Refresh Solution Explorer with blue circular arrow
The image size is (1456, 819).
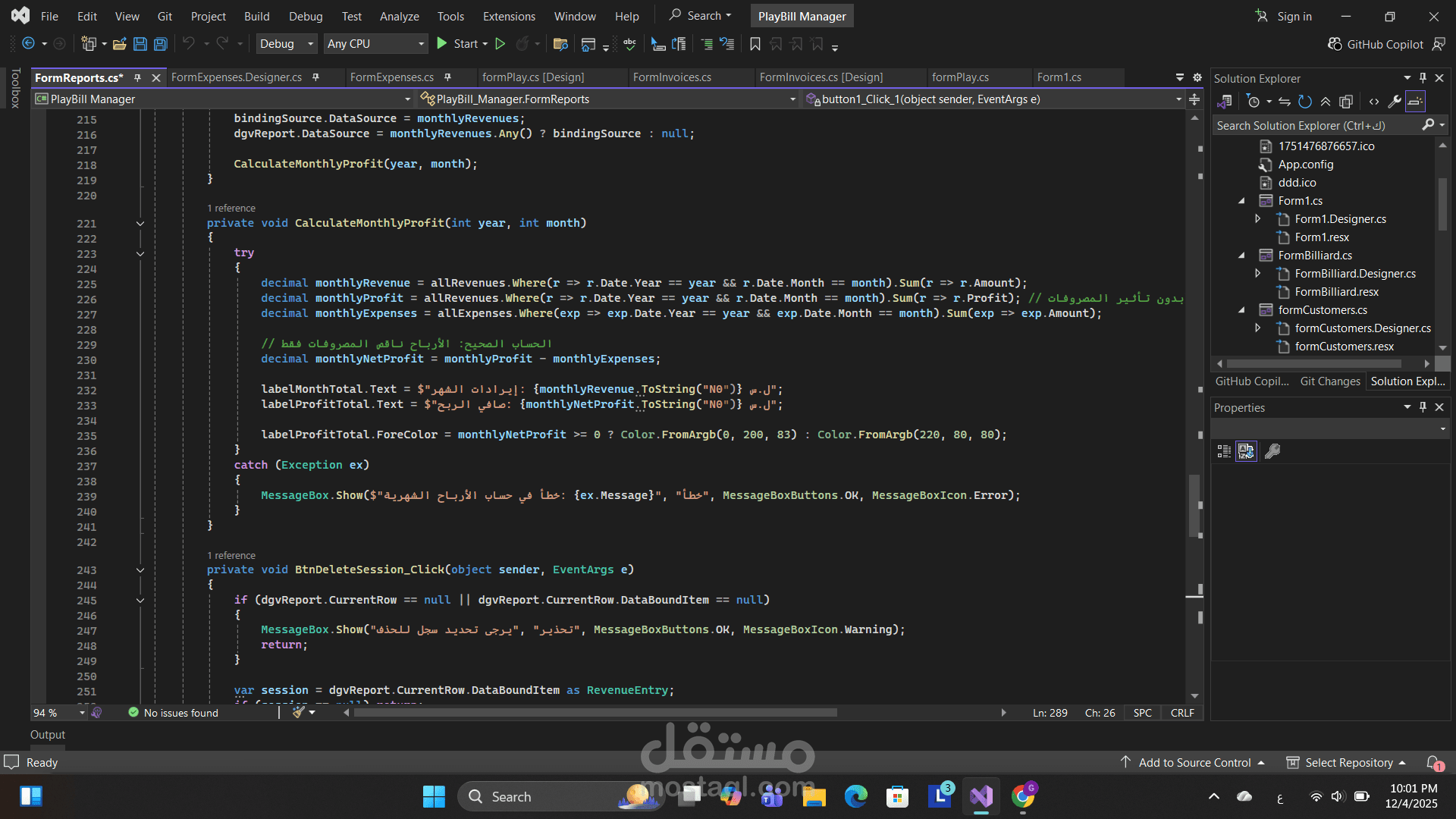pyautogui.click(x=1304, y=102)
